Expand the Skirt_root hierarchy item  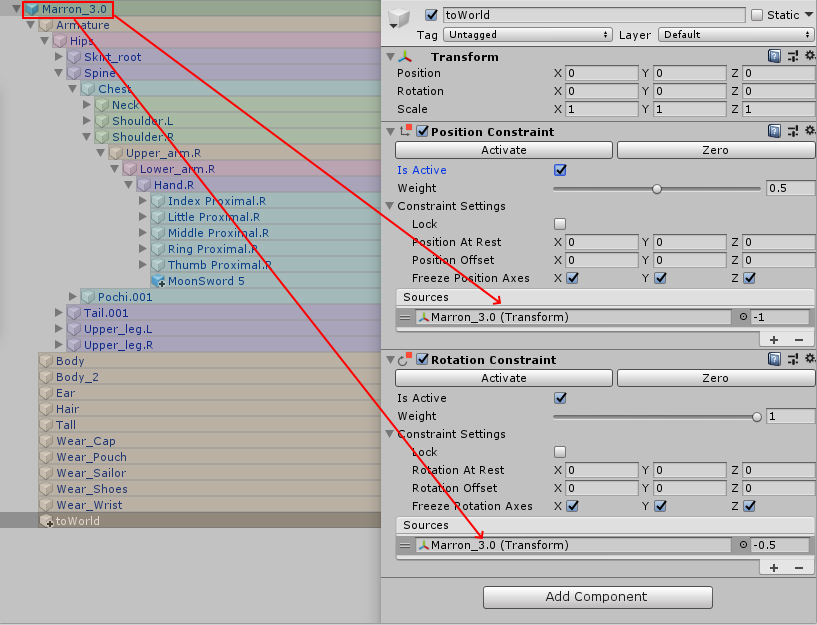pos(59,57)
